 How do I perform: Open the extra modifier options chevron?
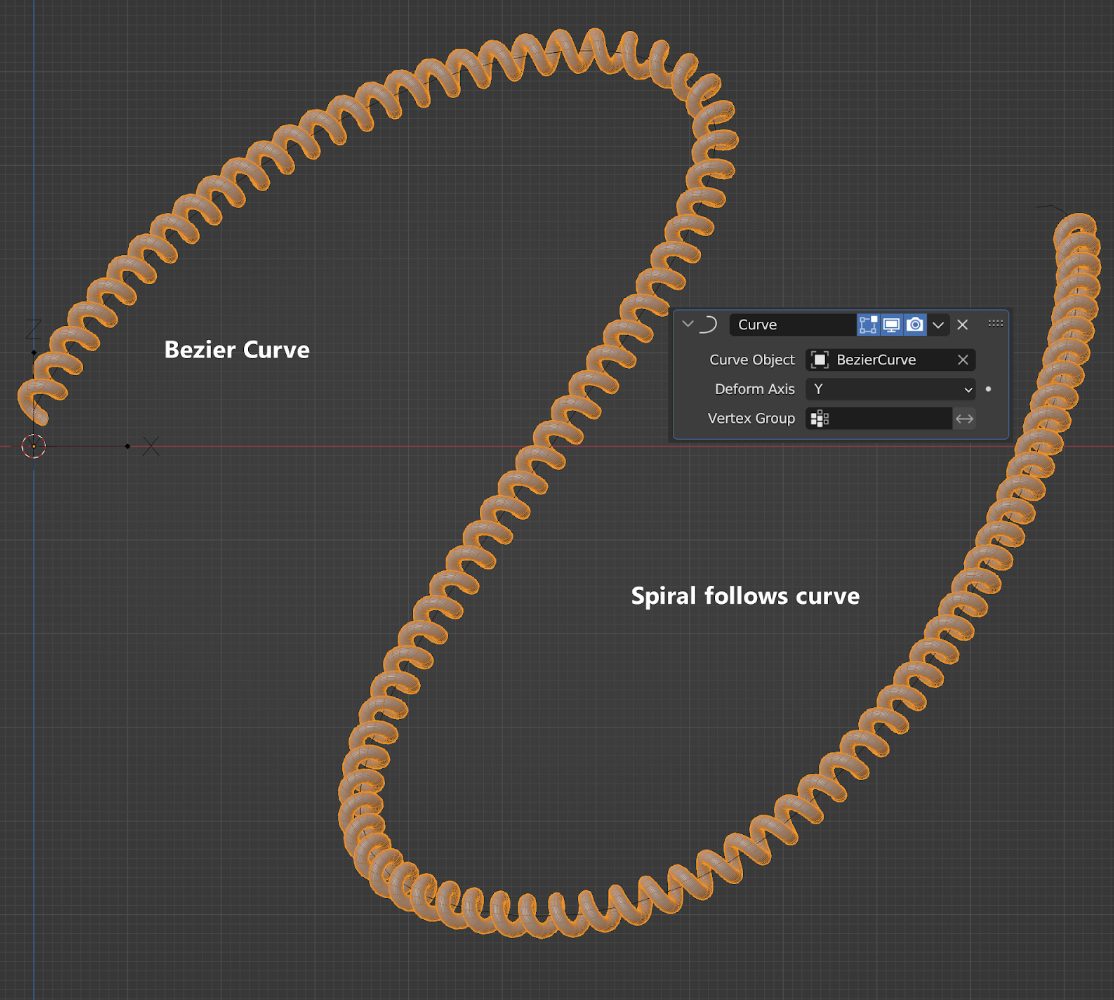point(938,324)
